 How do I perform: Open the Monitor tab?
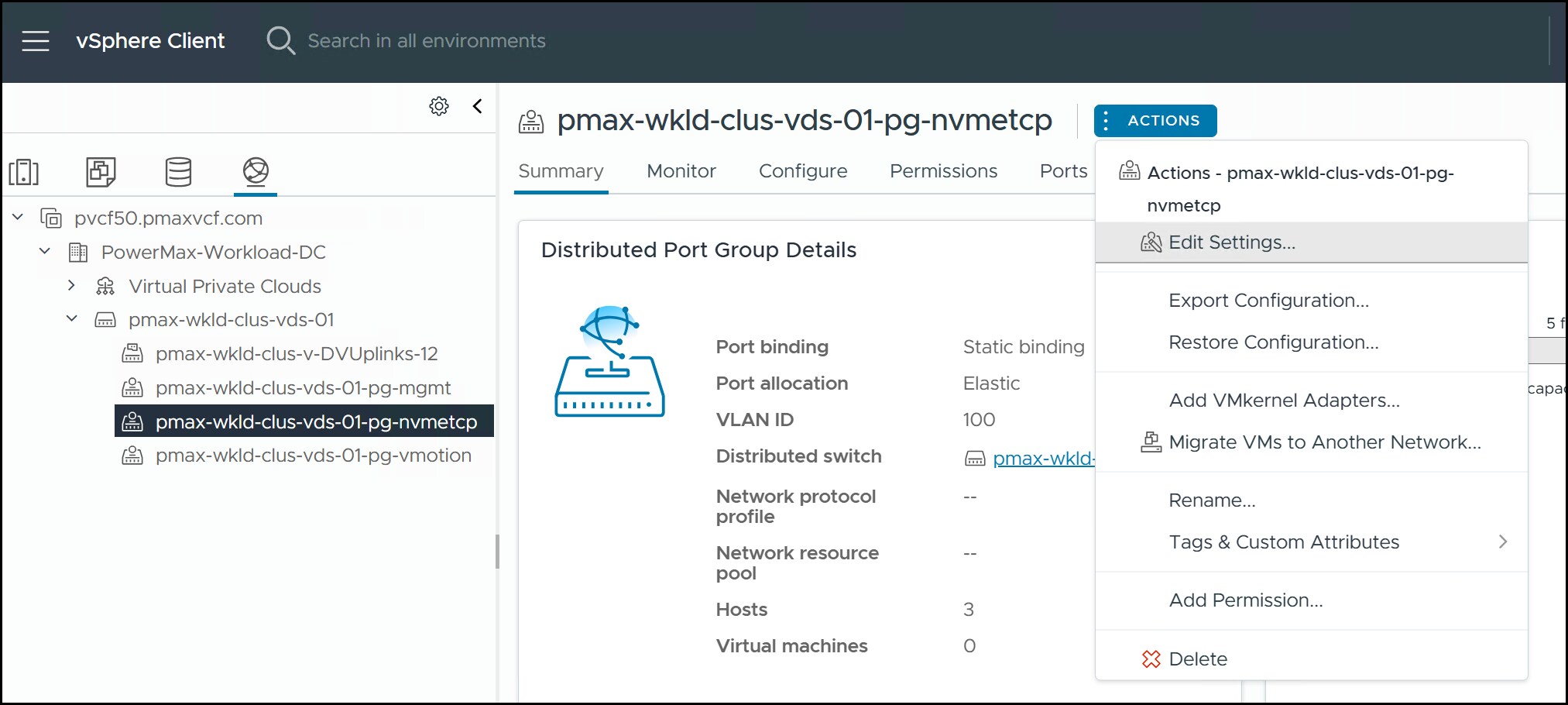(681, 171)
